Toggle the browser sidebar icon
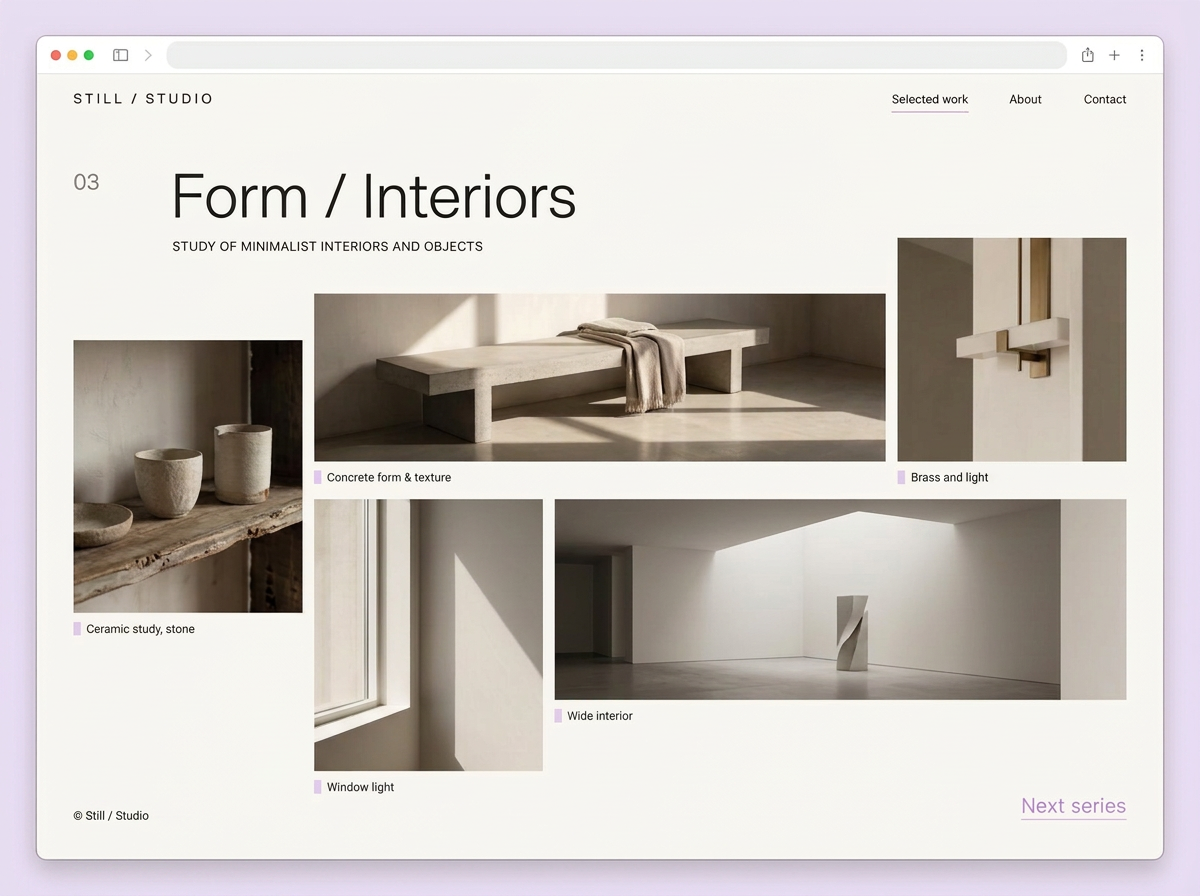Screen dimensions: 1200x896 tap(120, 55)
